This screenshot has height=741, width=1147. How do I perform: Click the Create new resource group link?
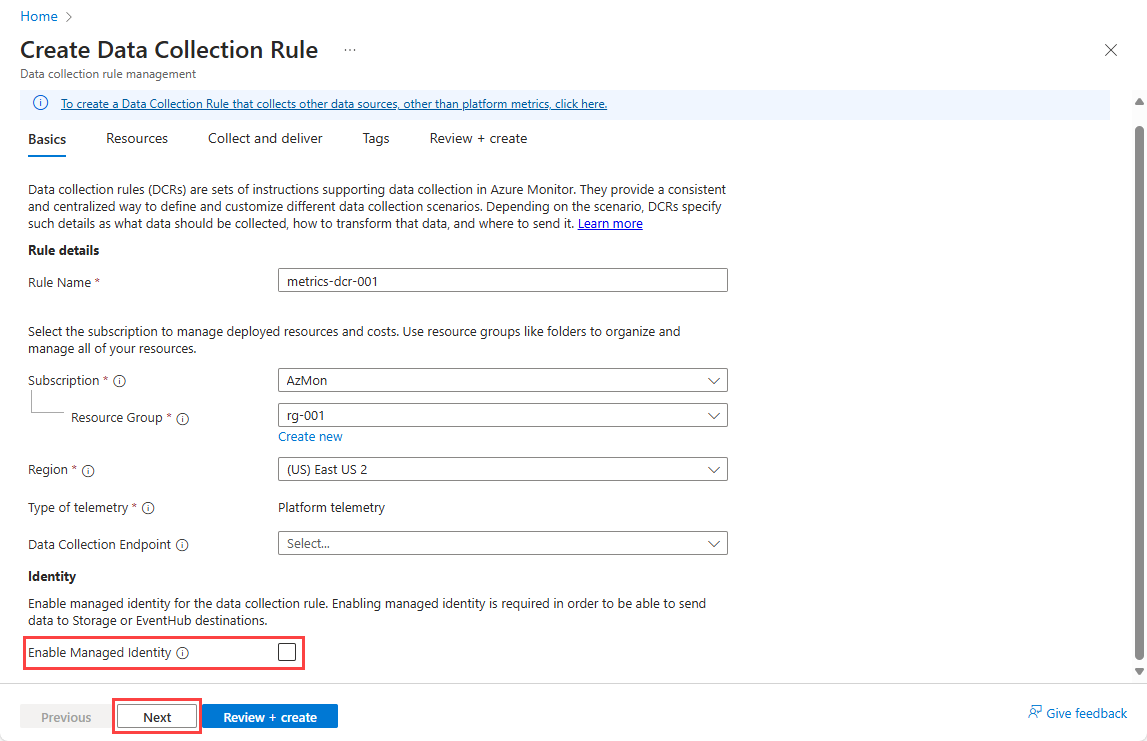[310, 437]
